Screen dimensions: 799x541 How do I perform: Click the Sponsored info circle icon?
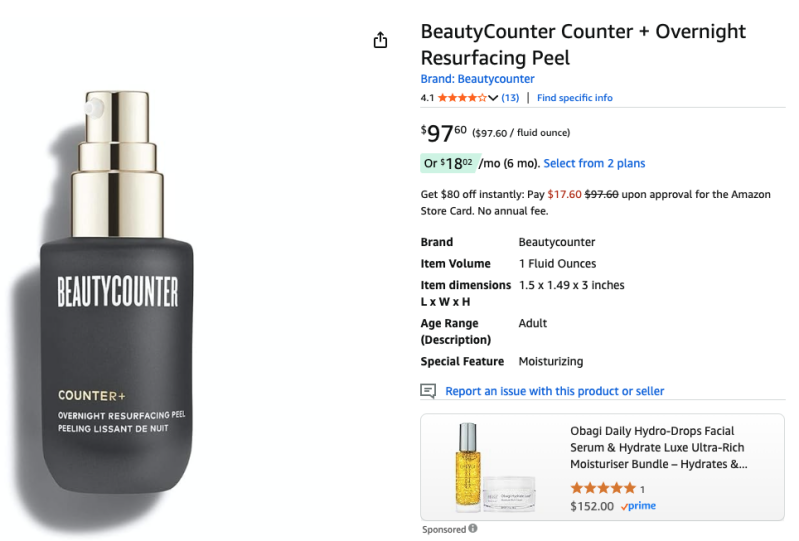tap(473, 529)
